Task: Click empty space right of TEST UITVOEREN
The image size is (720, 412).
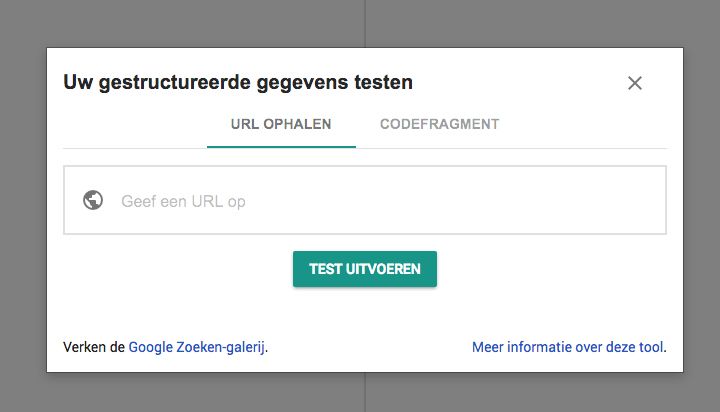Action: pos(550,269)
